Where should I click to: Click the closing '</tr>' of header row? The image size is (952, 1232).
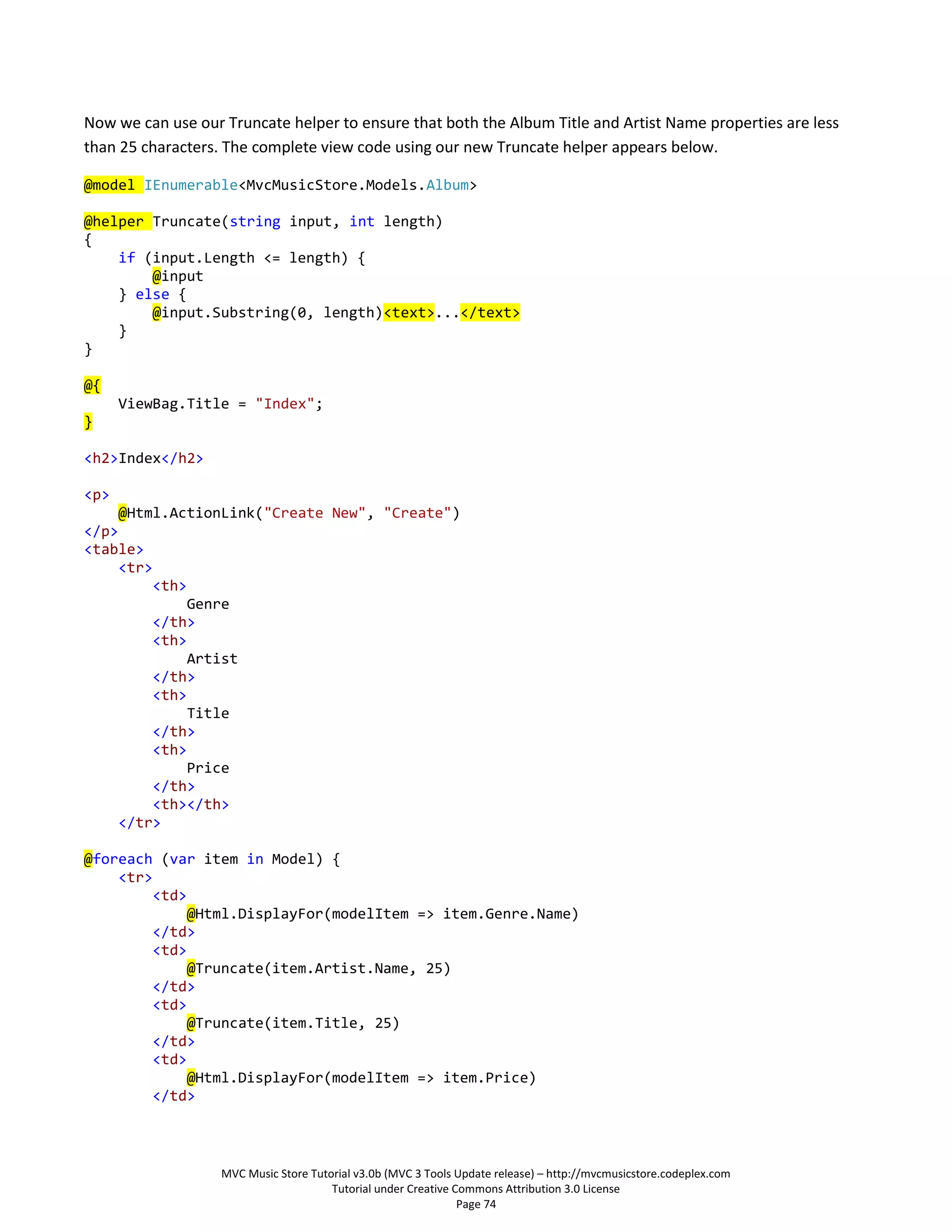pos(139,823)
